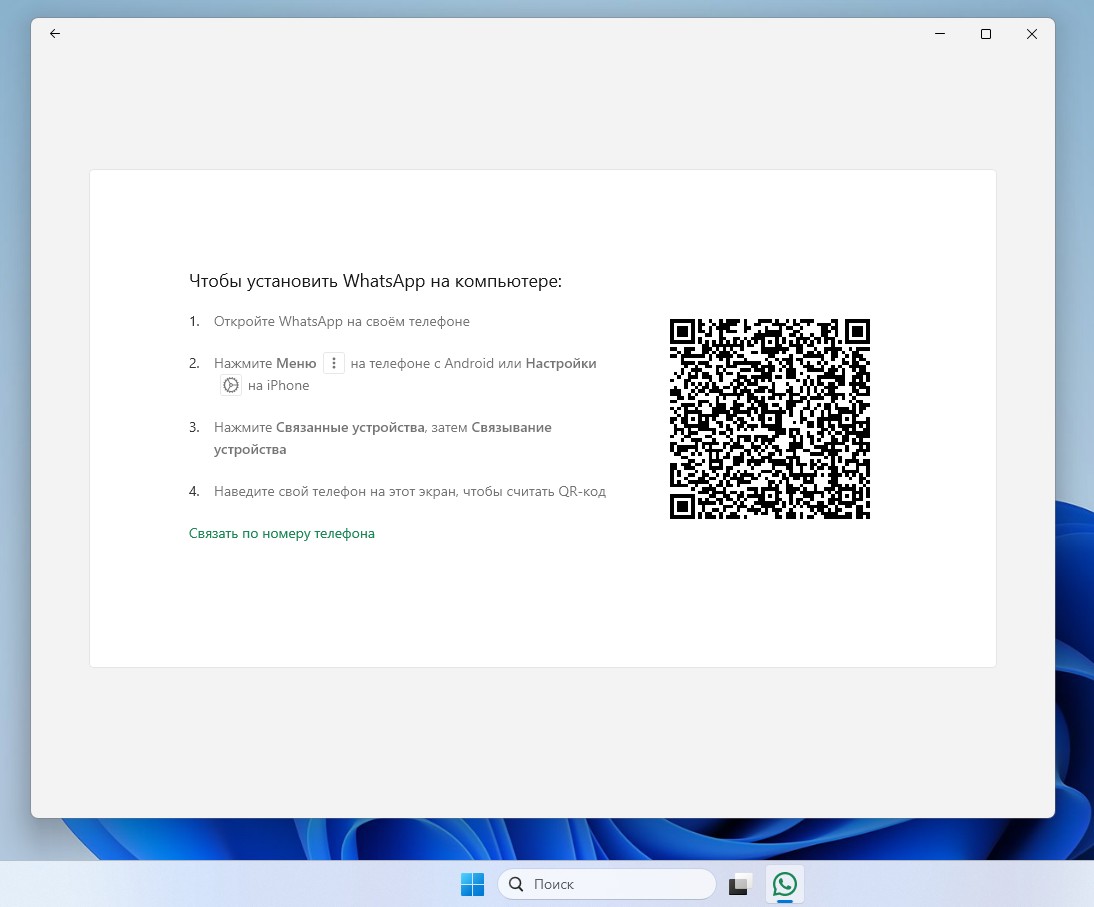Click bold text 'Связанные устройства' in step 3
1094x907 pixels.
click(350, 428)
